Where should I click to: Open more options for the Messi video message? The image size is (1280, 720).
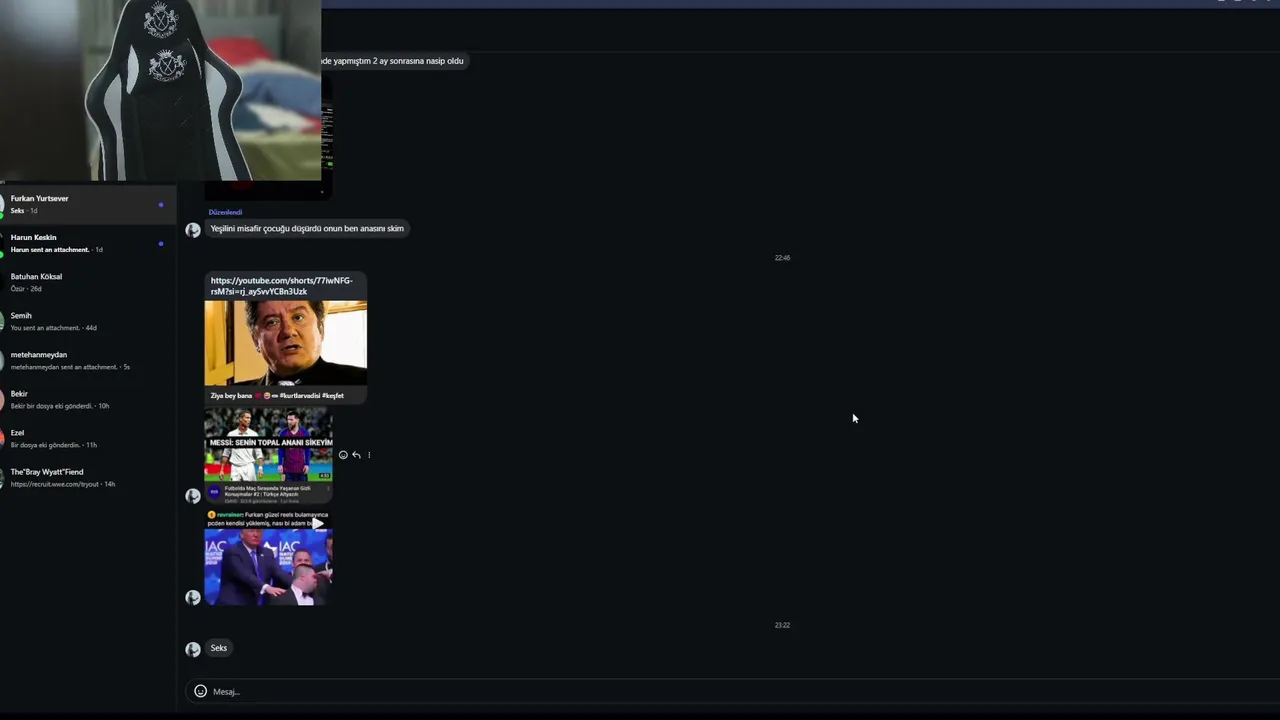[x=369, y=455]
